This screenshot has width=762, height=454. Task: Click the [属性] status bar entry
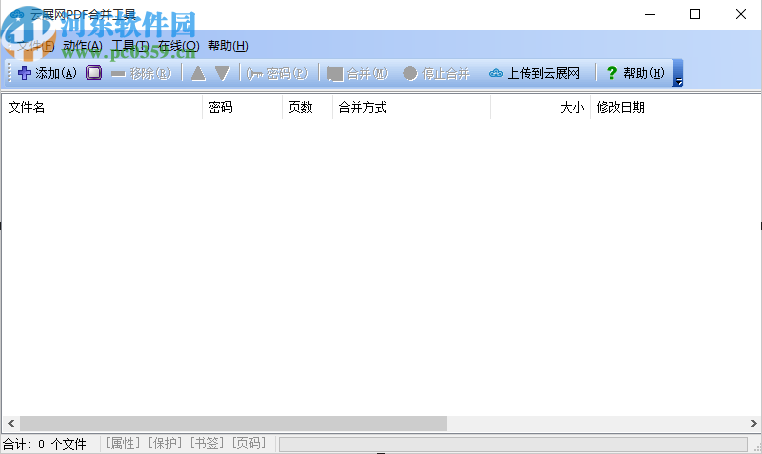tap(123, 443)
